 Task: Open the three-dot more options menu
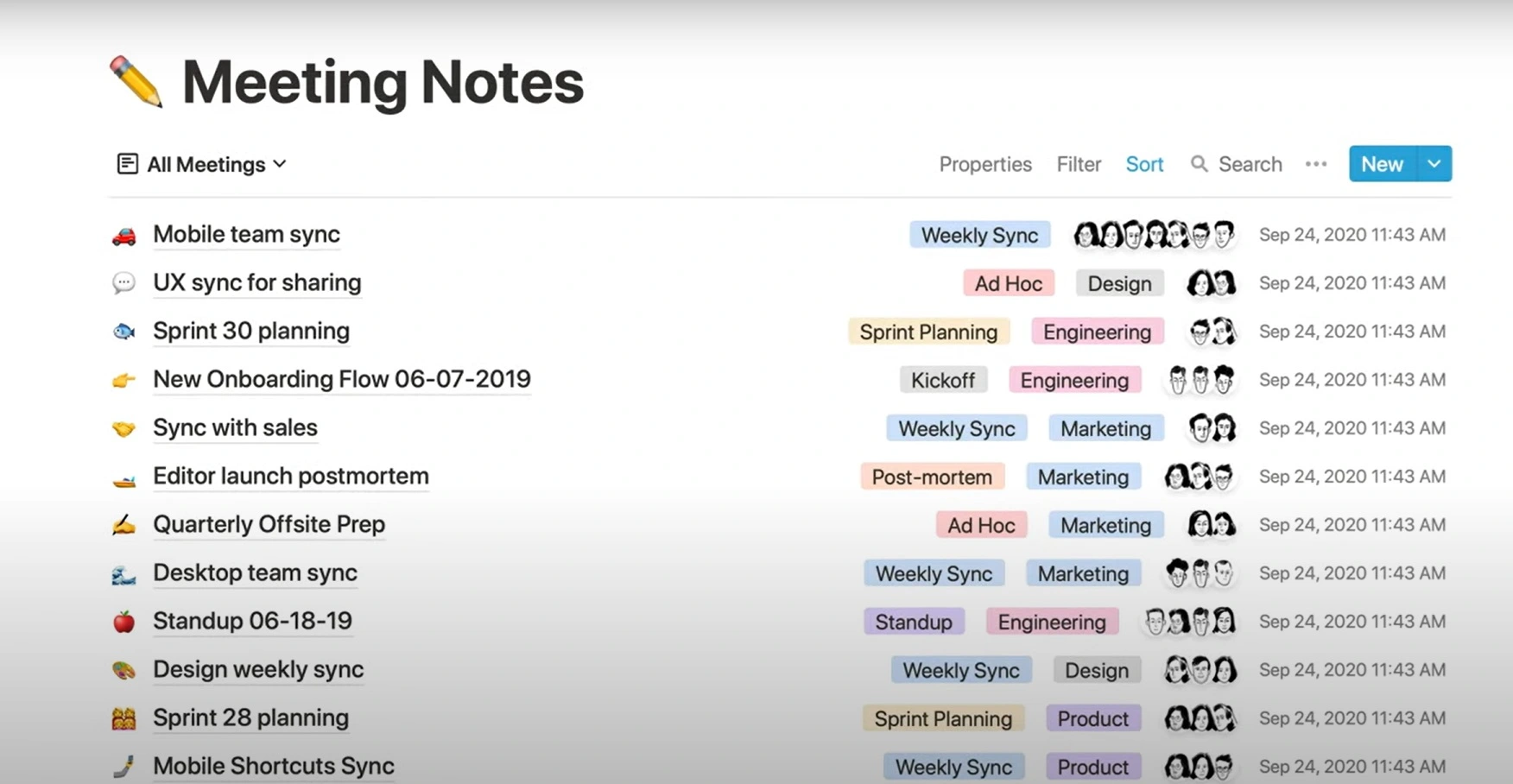pyautogui.click(x=1316, y=164)
